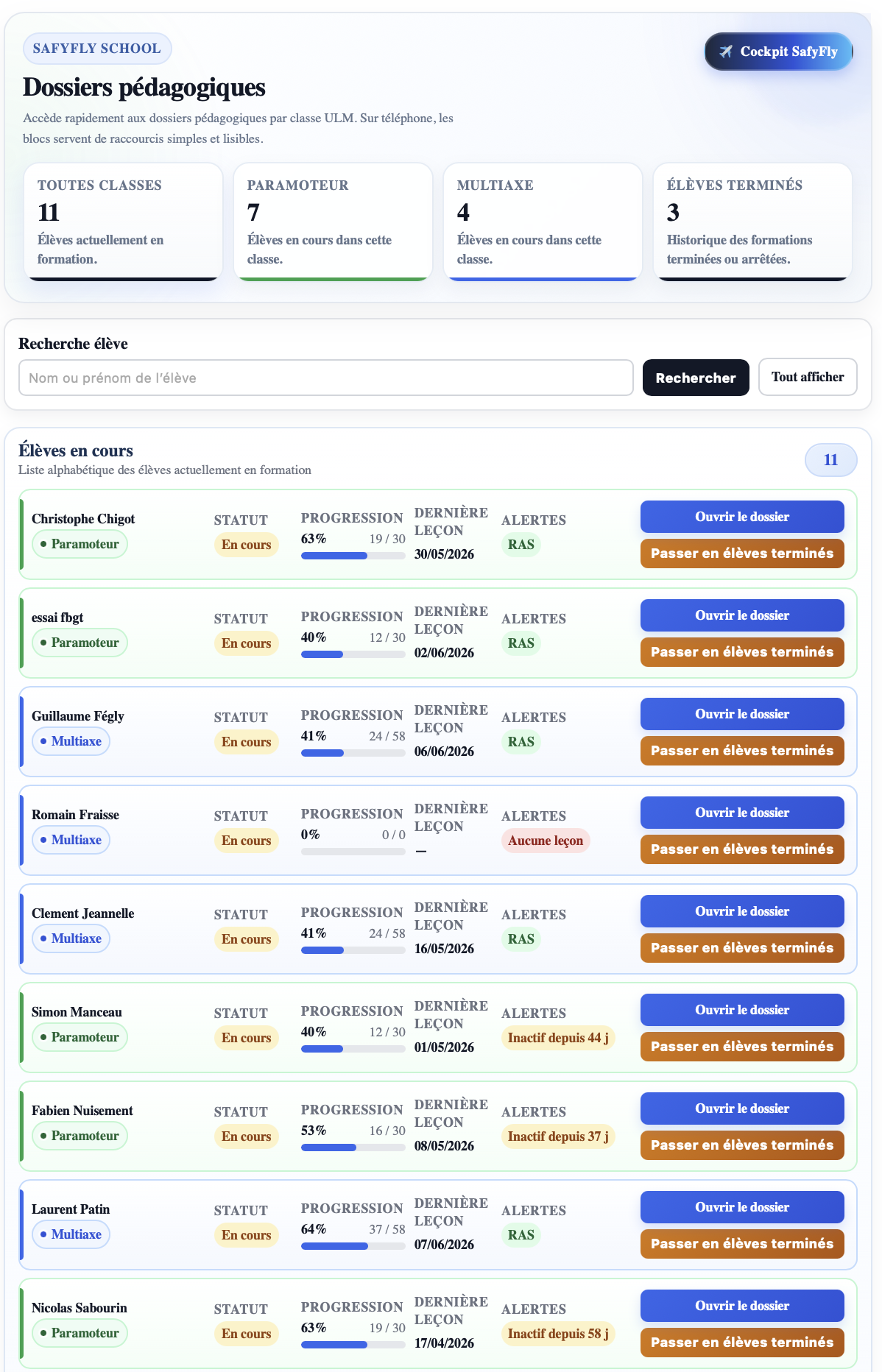Pass Laurent Patin to élèves terminés

tap(742, 1244)
